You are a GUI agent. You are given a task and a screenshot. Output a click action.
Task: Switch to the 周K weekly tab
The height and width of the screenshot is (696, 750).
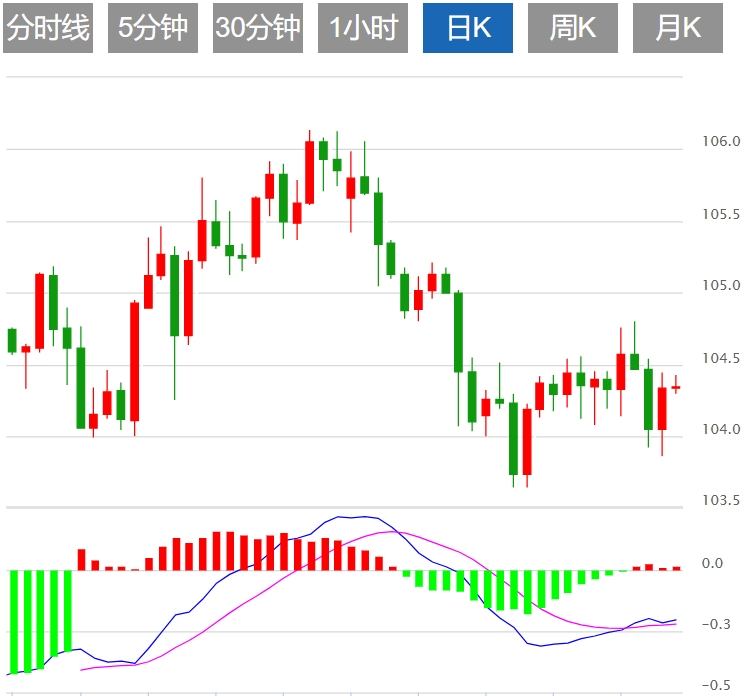[573, 28]
